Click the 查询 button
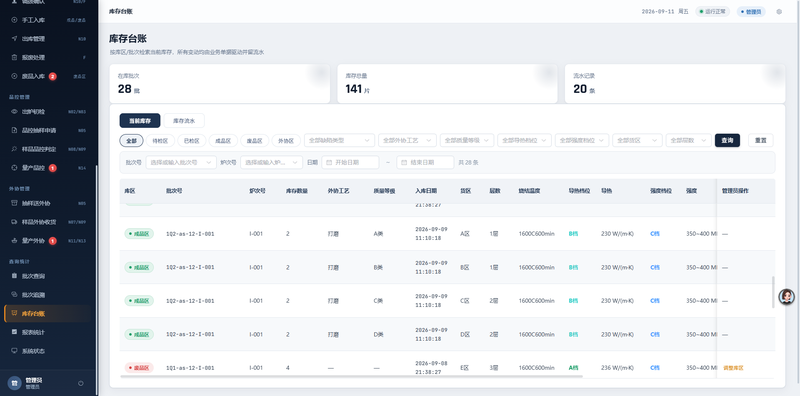The image size is (800, 396). [x=727, y=140]
